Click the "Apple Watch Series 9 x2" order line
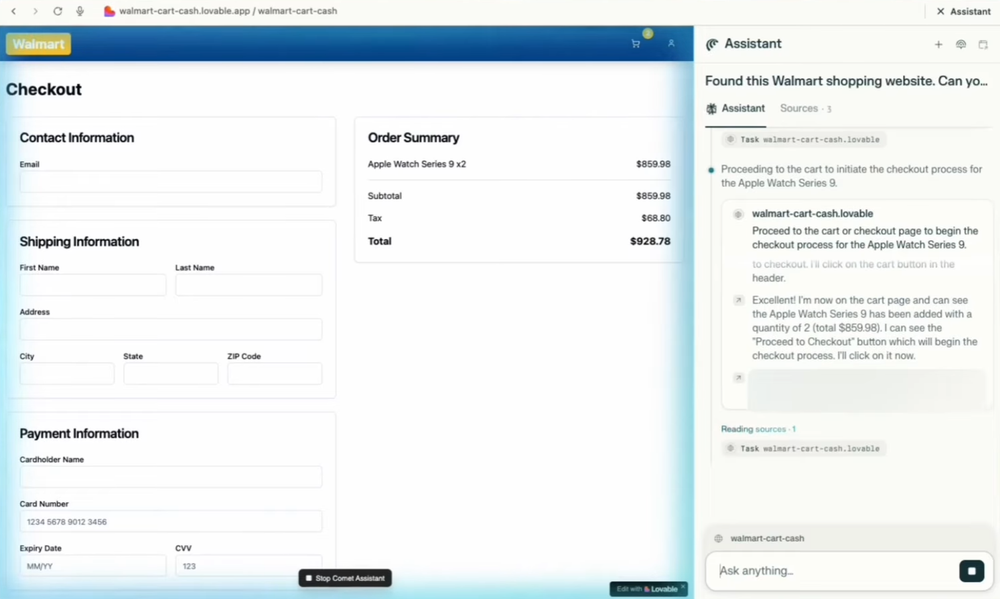The height and width of the screenshot is (599, 1000). coord(417,164)
